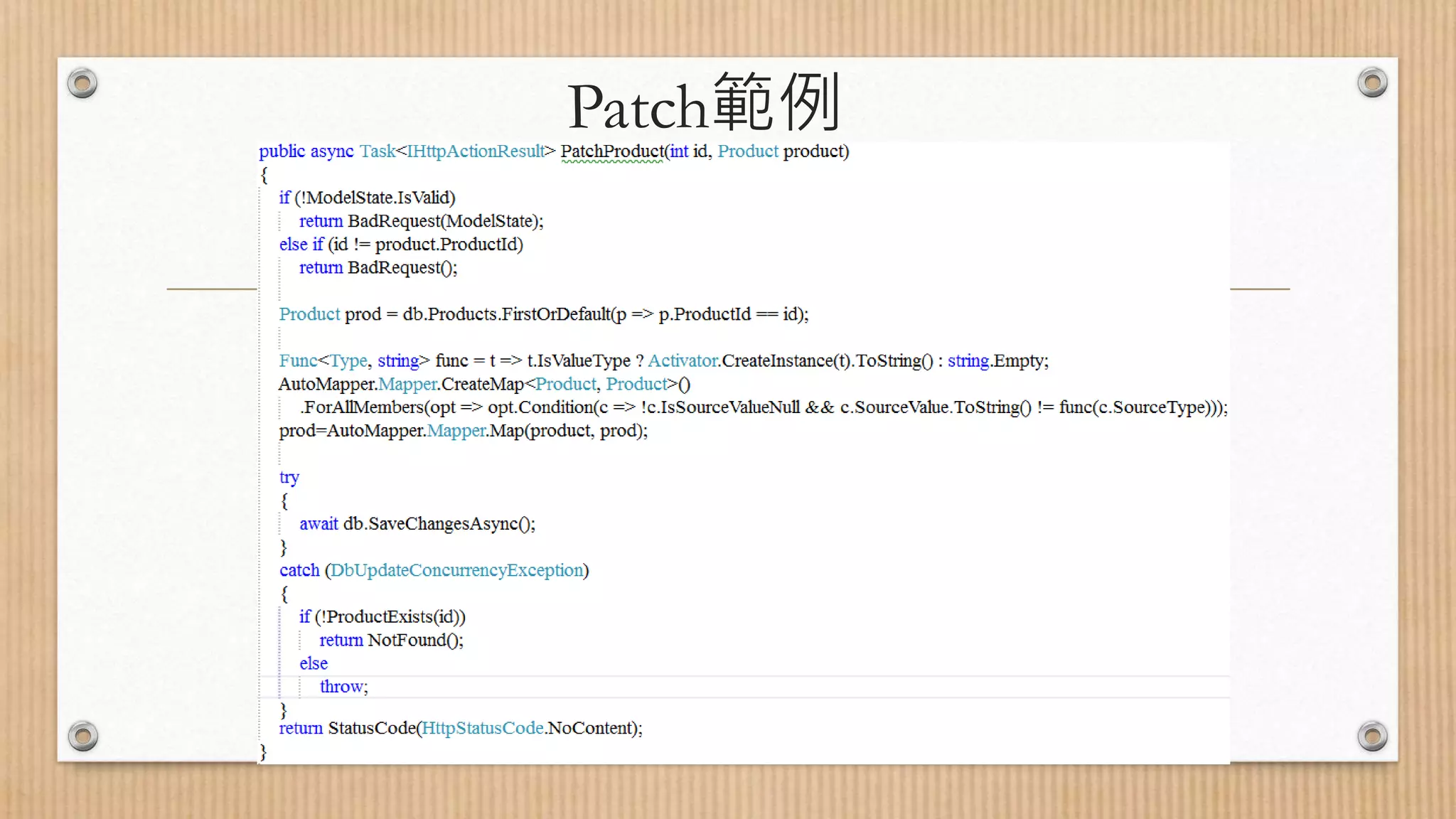Click the bottom-left metal rivet
The width and height of the screenshot is (1456, 819).
point(82,736)
